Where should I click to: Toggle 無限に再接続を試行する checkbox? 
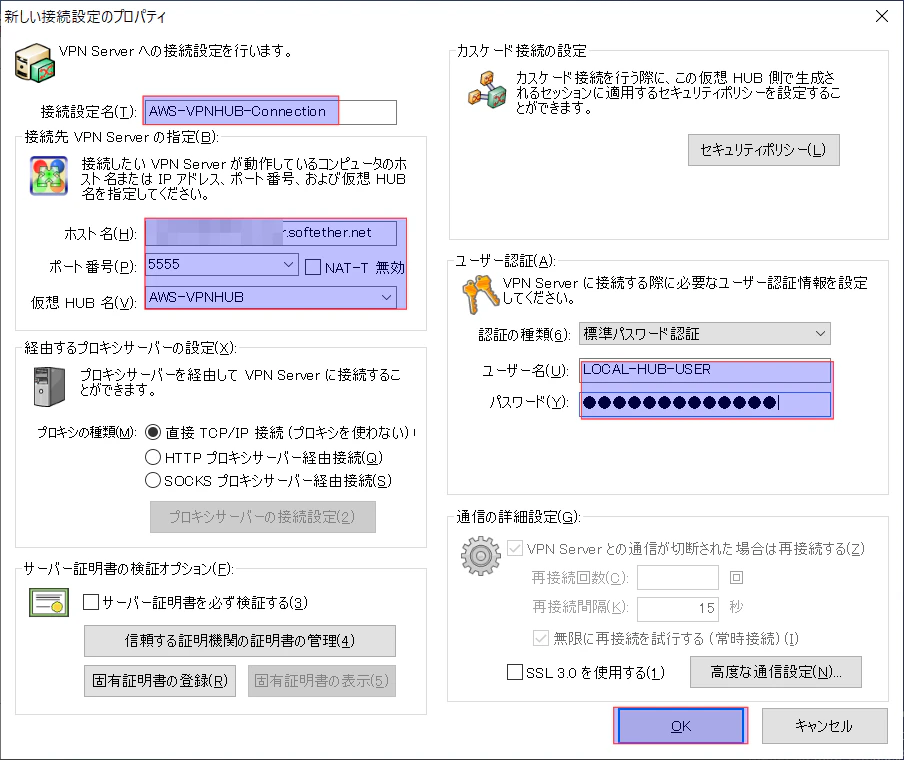pos(541,638)
